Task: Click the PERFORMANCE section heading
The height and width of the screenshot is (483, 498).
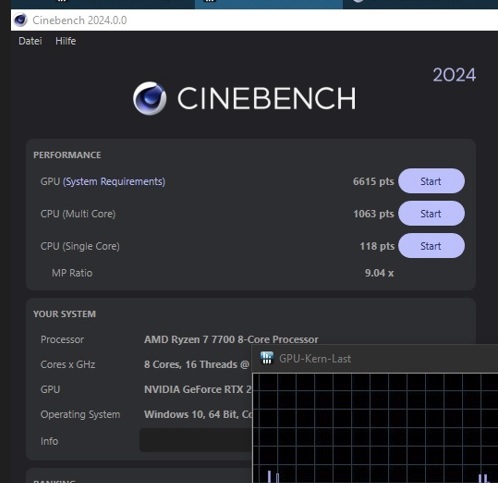Action: click(x=67, y=155)
